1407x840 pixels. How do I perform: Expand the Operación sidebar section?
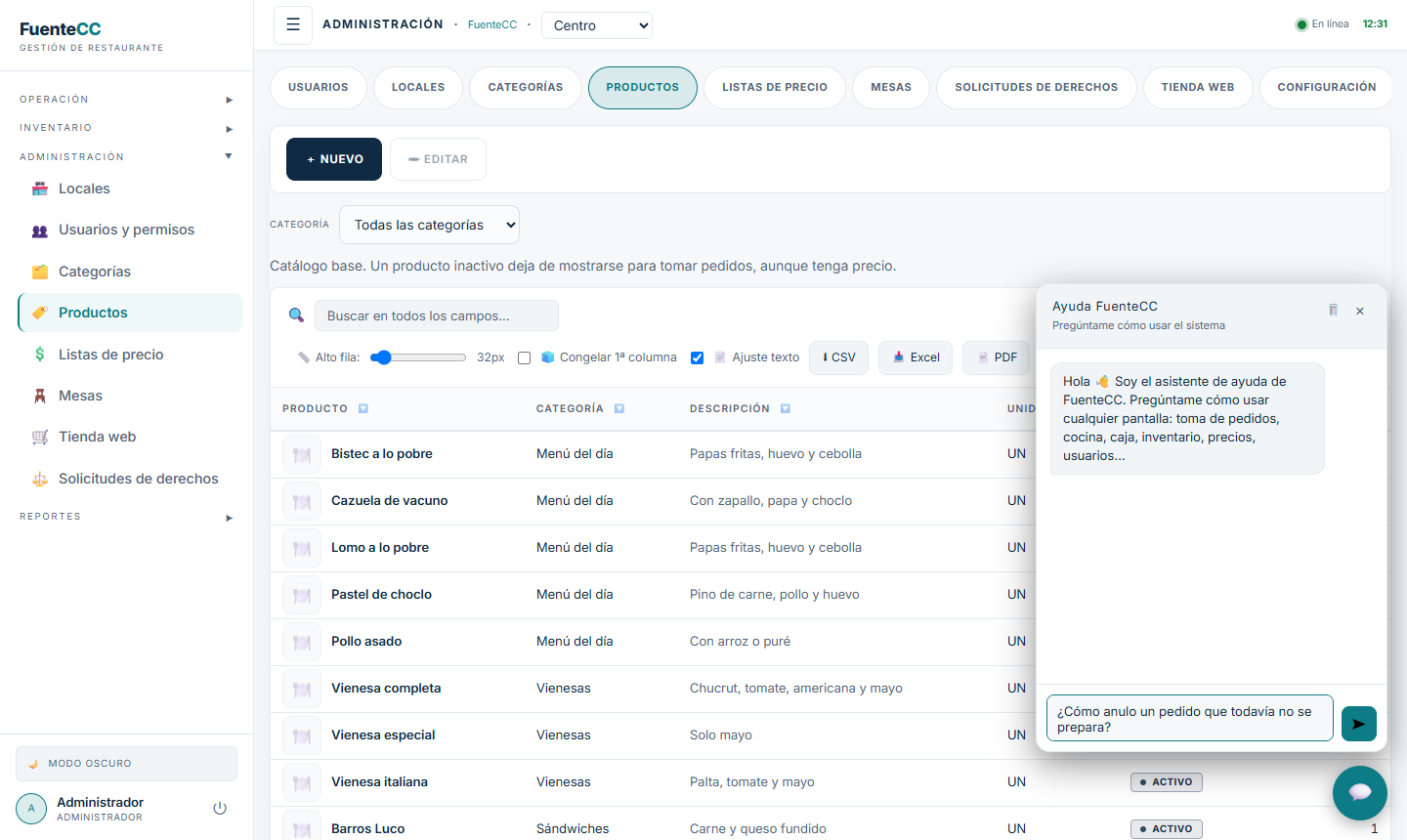point(126,100)
